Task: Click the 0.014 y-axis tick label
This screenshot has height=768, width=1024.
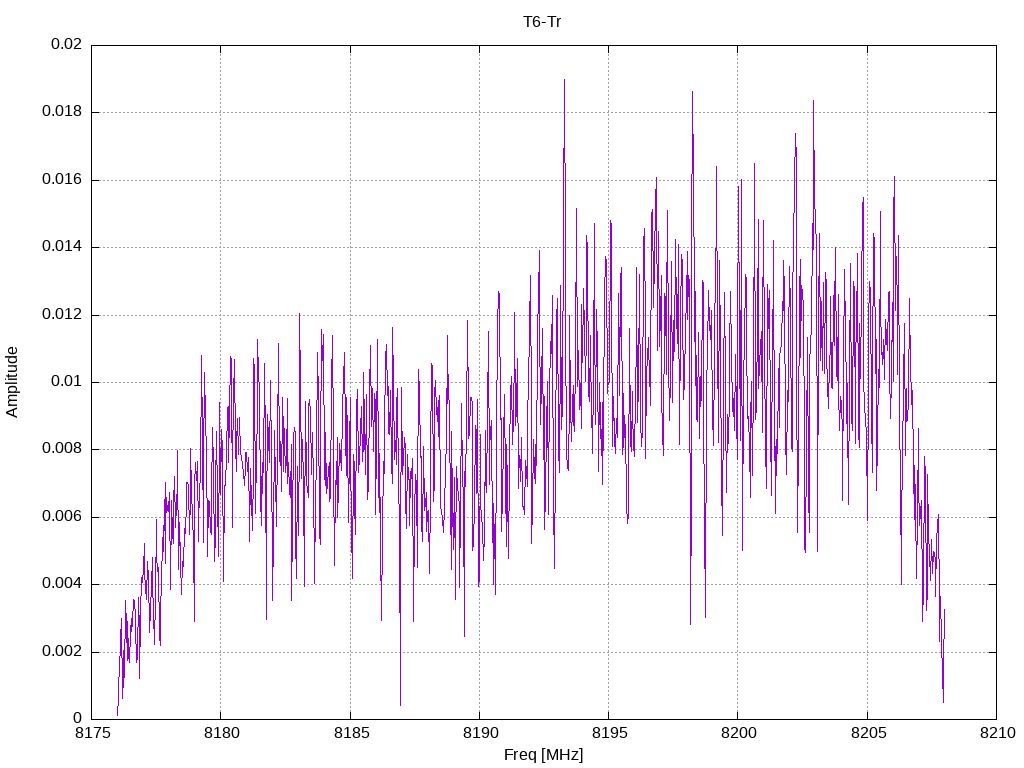Action: tap(62, 247)
